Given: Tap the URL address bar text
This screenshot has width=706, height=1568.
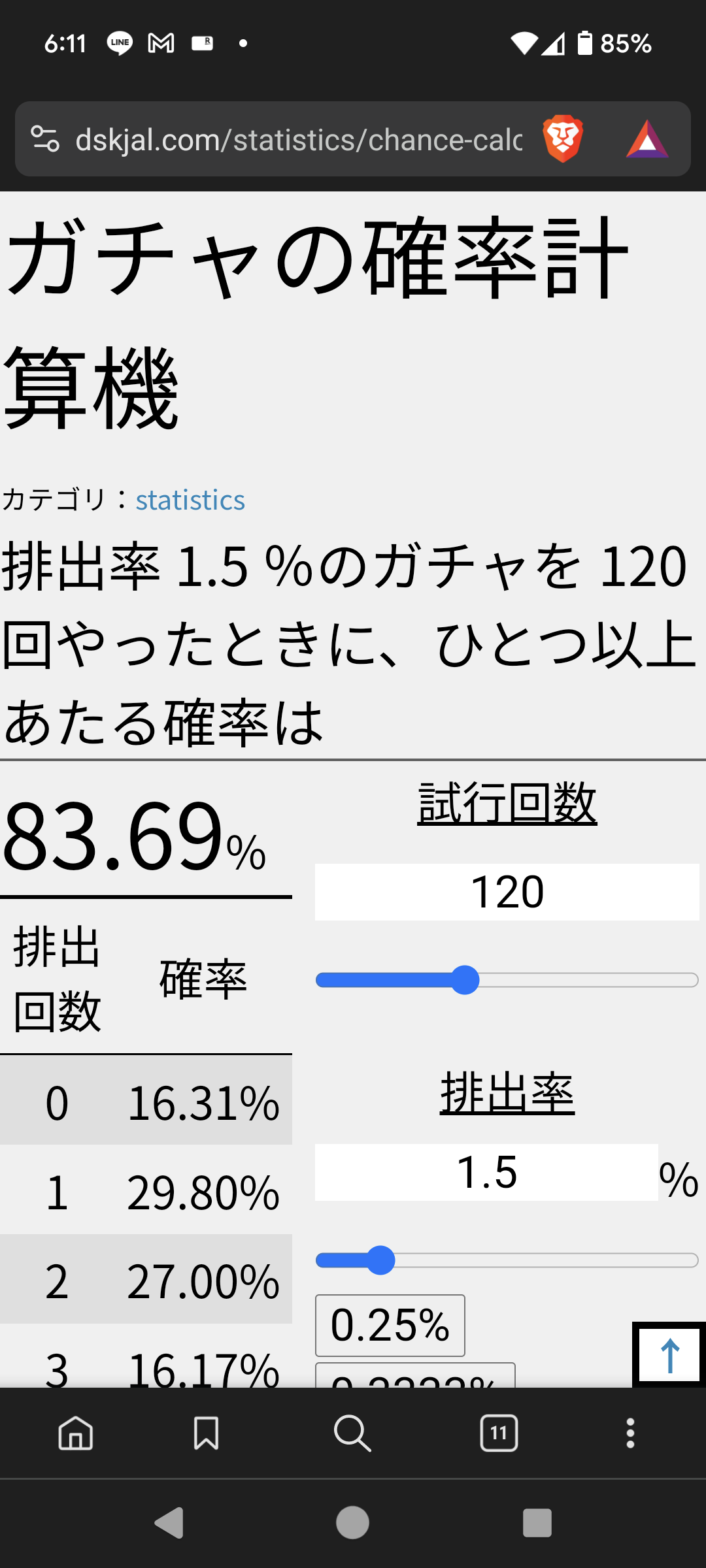Looking at the screenshot, I should pos(299,139).
